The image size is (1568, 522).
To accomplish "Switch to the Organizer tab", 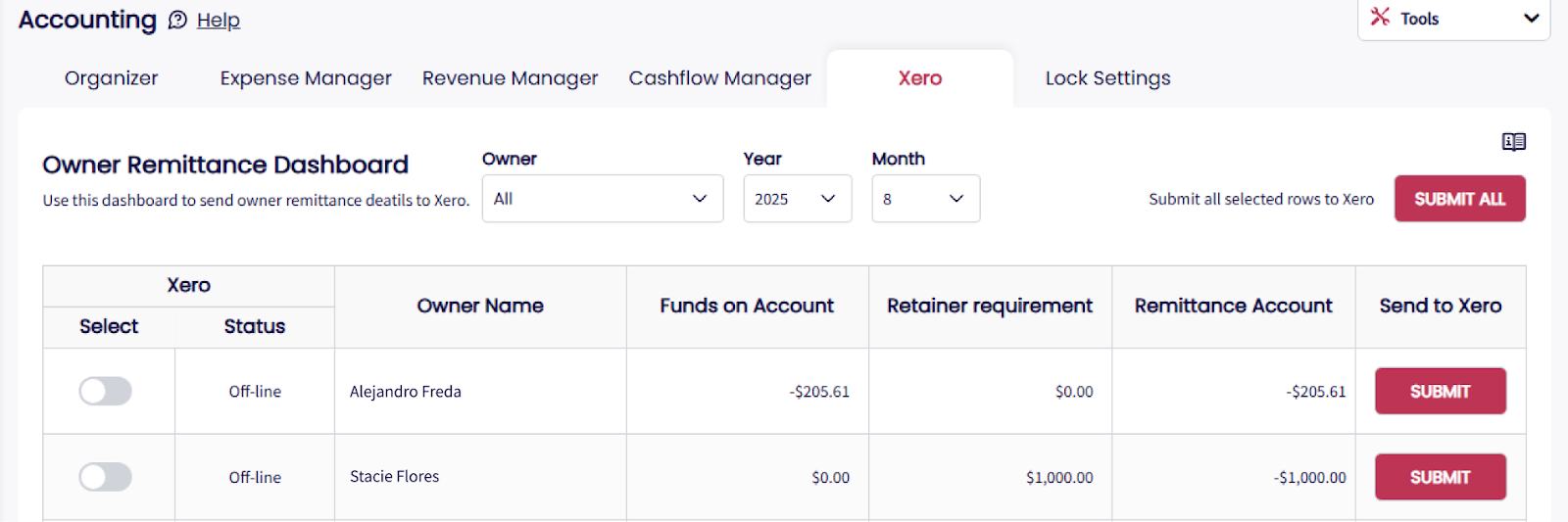I will [x=111, y=78].
